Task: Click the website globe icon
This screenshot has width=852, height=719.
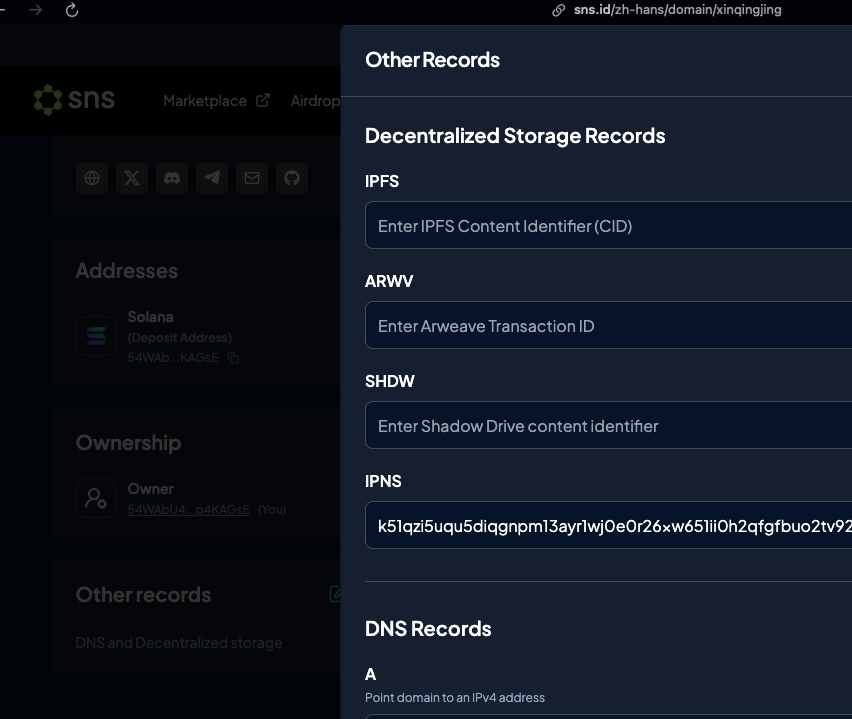Action: click(92, 178)
